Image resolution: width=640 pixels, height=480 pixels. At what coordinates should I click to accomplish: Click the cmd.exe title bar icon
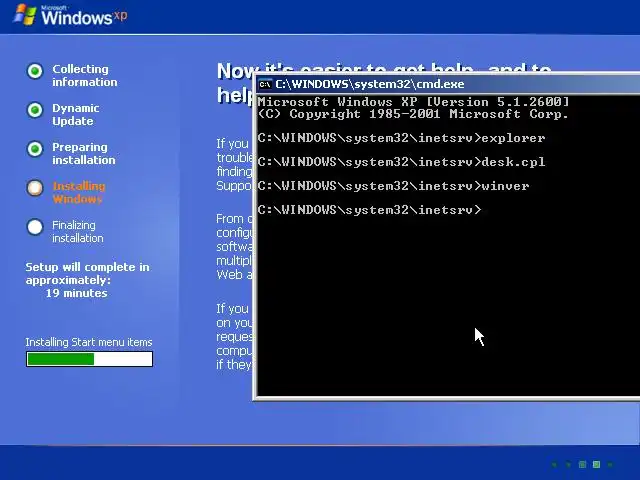(x=265, y=84)
